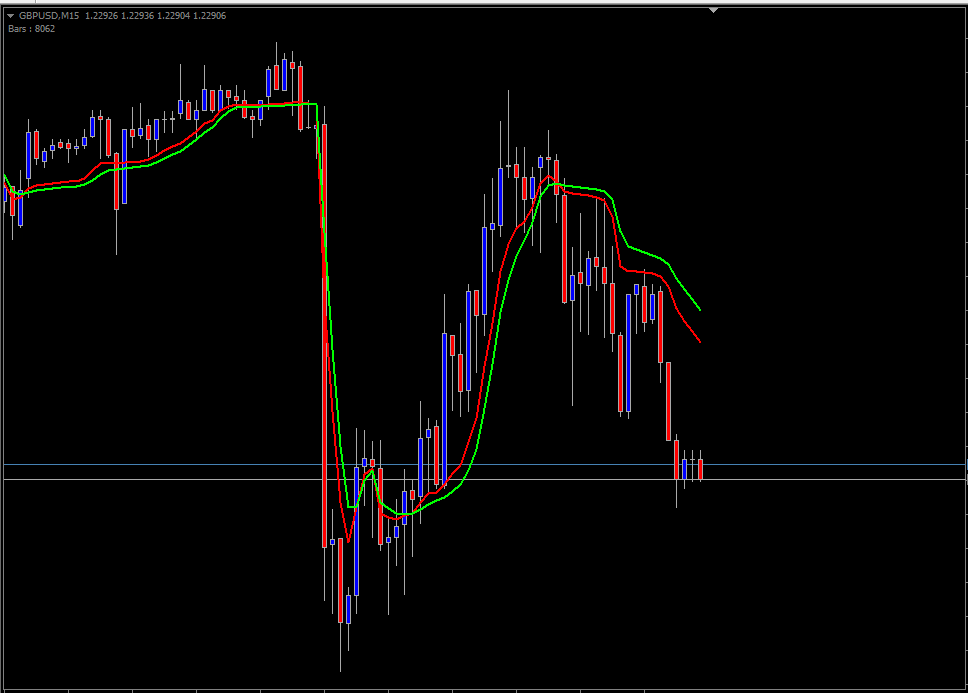968x693 pixels.
Task: Click the chart shift triangle marker at top
Action: pos(714,10)
